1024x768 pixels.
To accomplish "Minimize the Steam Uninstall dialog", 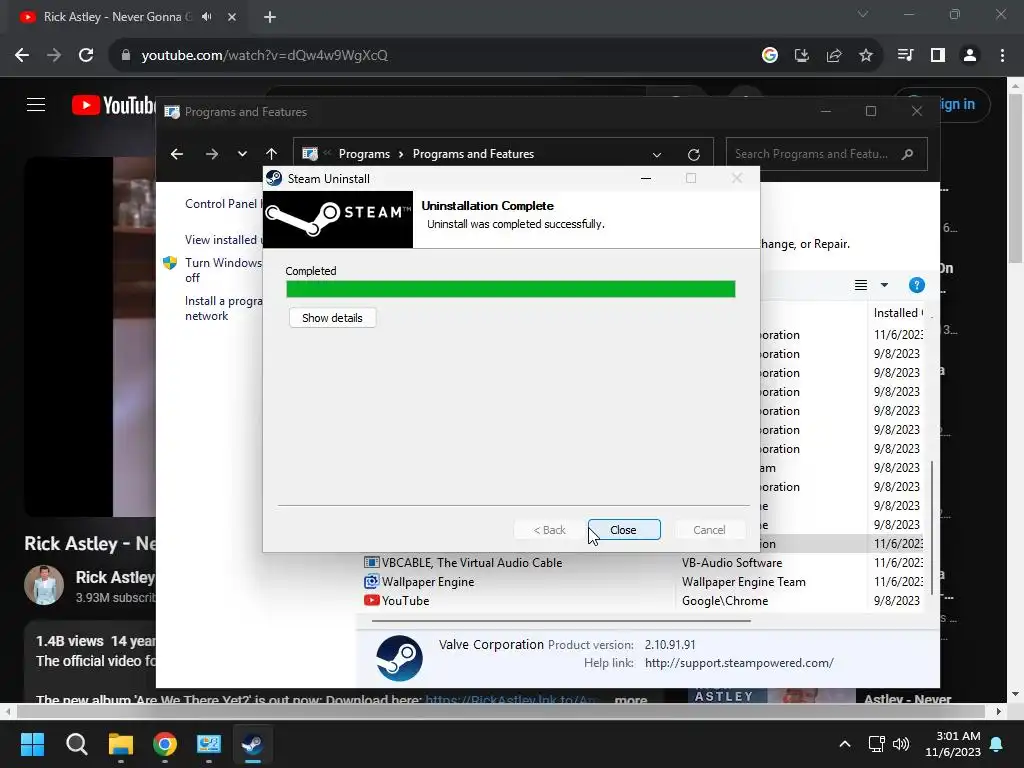I will point(646,178).
